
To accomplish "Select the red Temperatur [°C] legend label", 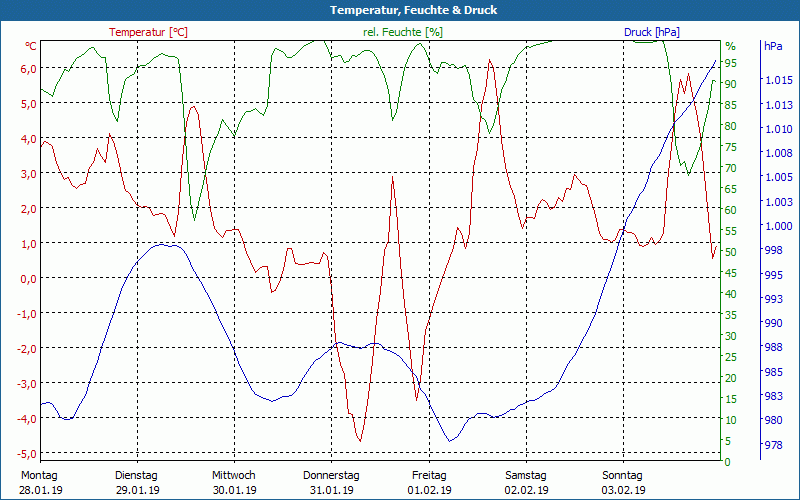I will [x=148, y=32].
